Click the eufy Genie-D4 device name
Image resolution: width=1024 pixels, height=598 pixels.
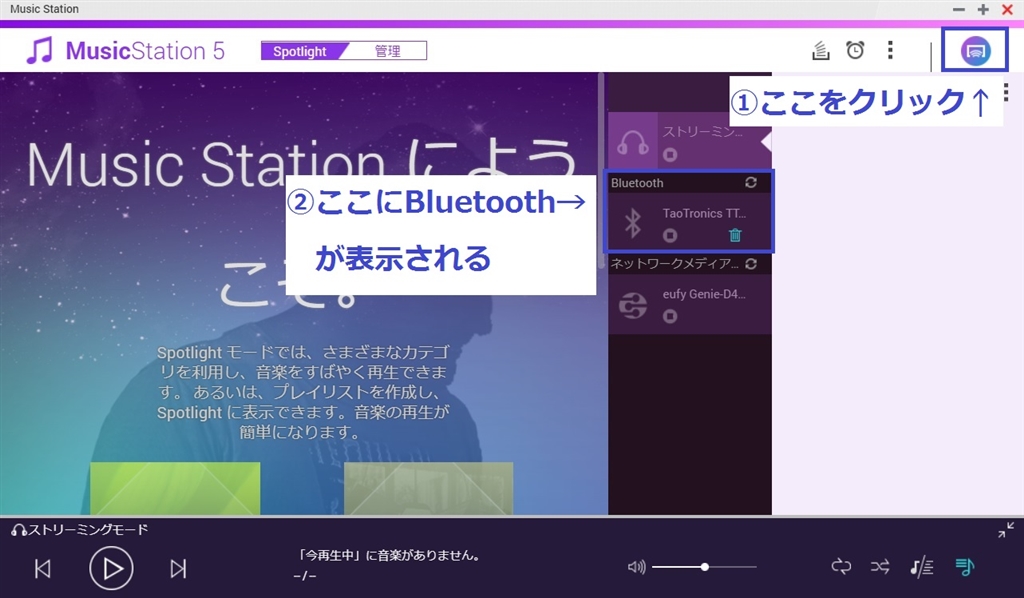click(x=704, y=294)
